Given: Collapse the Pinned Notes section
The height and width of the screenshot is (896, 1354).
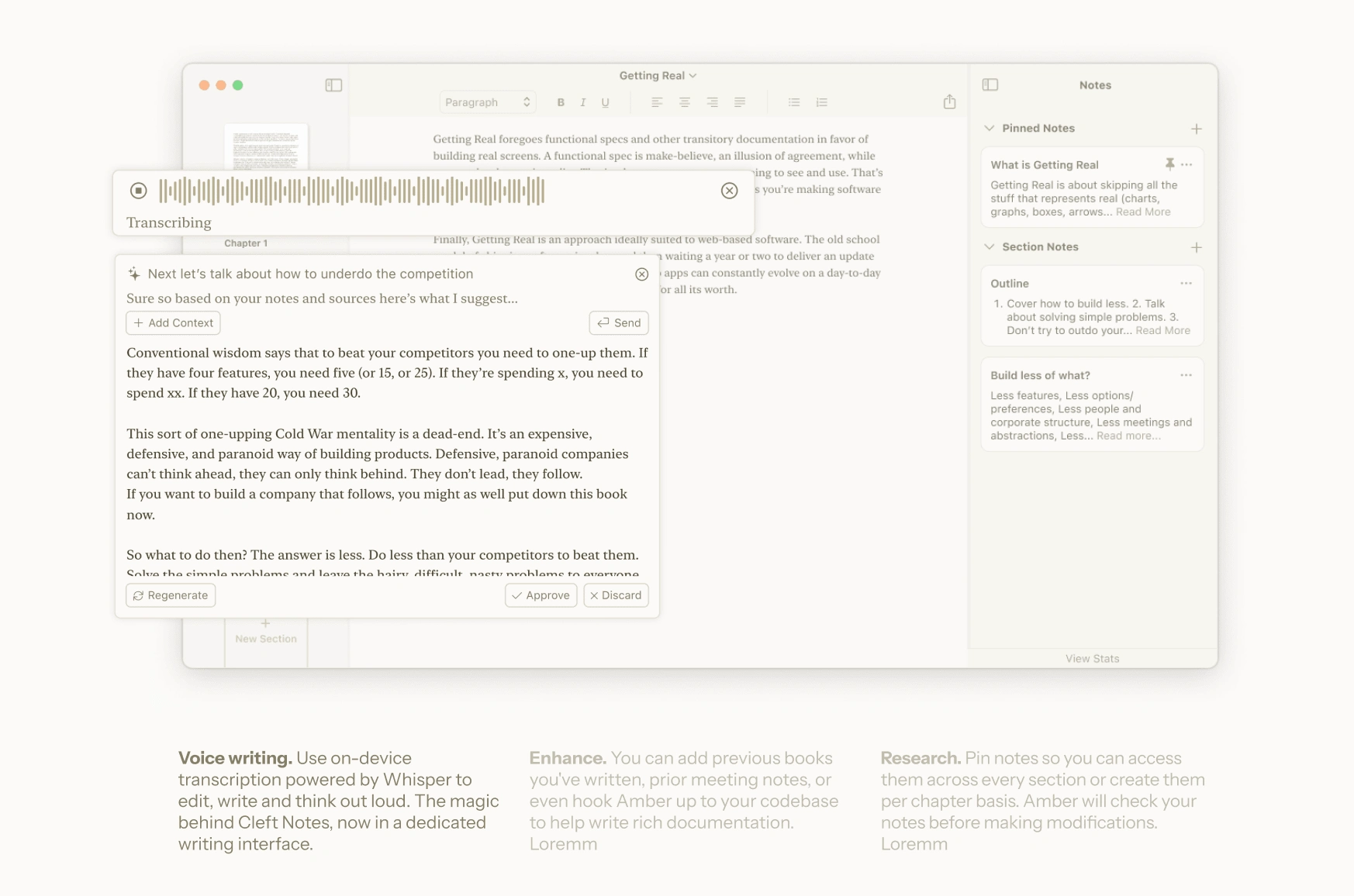Looking at the screenshot, I should point(990,128).
